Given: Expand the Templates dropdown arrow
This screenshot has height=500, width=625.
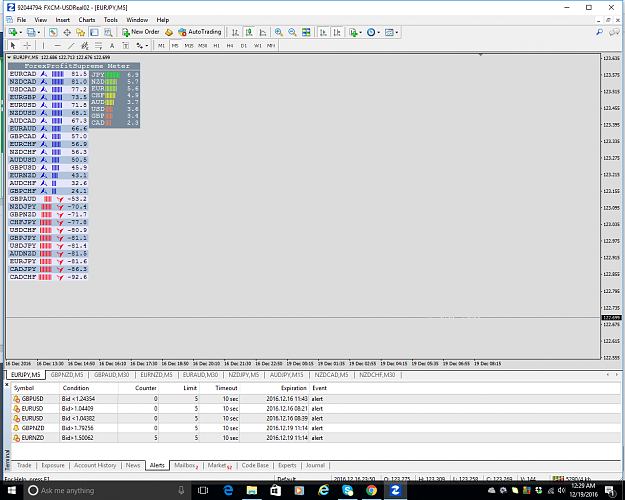Looking at the screenshot, I should tap(397, 33).
